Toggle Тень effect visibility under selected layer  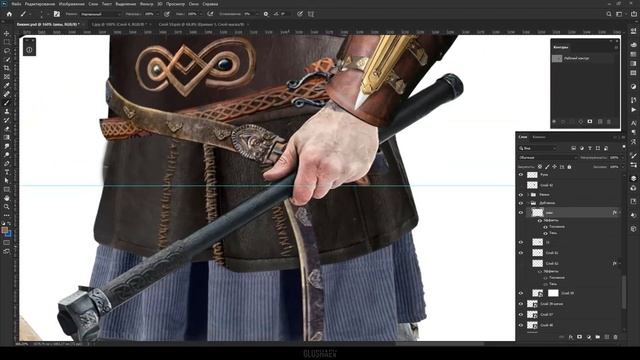pos(545,233)
